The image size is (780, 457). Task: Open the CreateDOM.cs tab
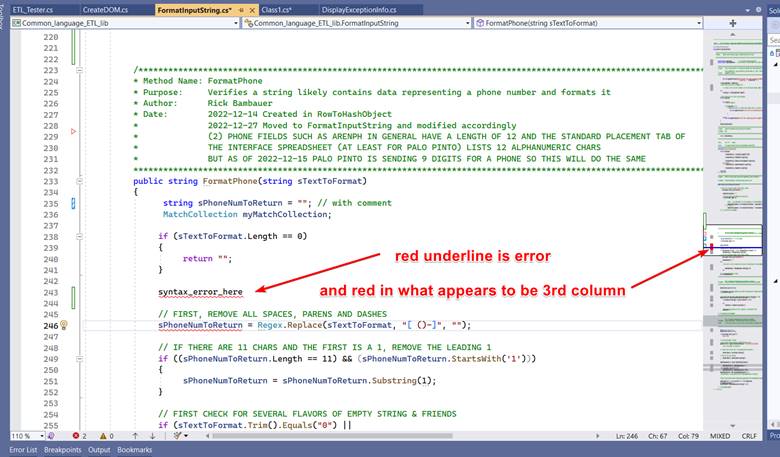coord(105,9)
